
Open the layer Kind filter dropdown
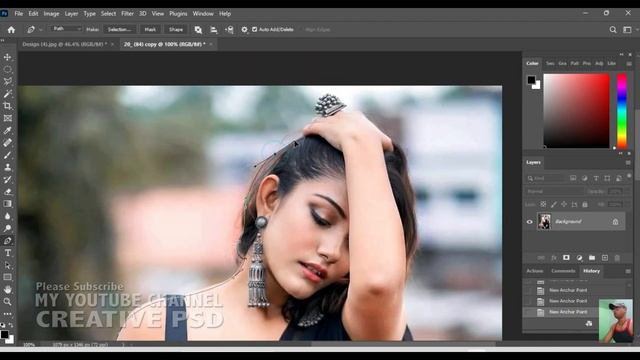point(546,178)
